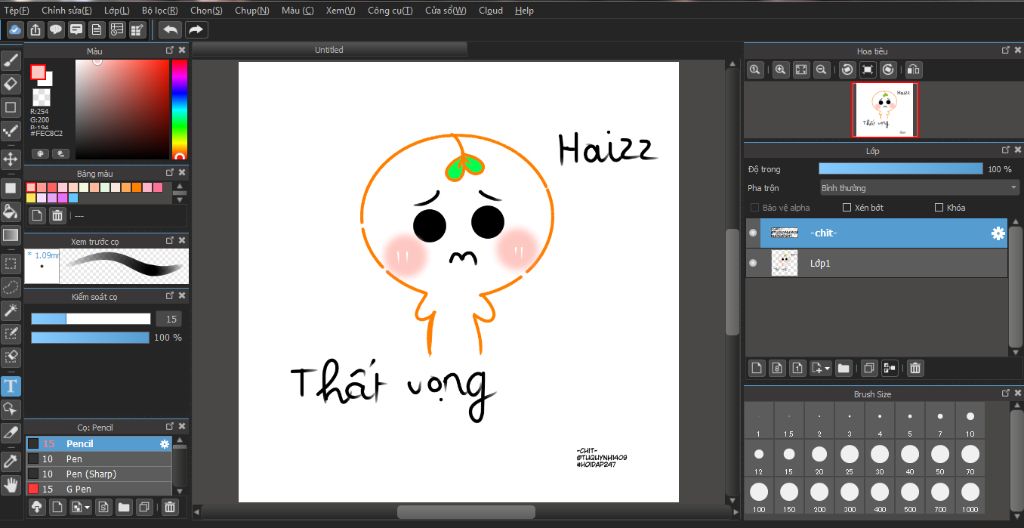Click the canvas horizontal scrollbar
Screen dimensions: 1024x528
[466, 512]
